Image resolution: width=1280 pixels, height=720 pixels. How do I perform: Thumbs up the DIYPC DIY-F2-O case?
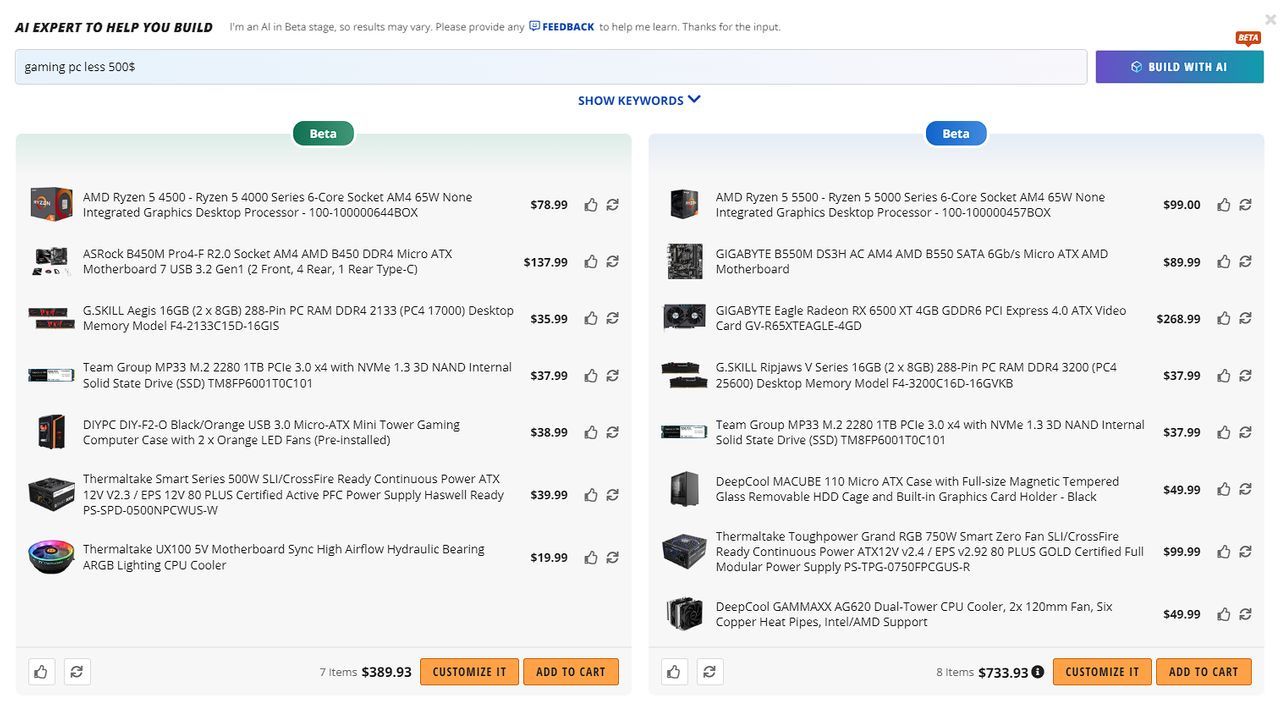[x=591, y=433]
